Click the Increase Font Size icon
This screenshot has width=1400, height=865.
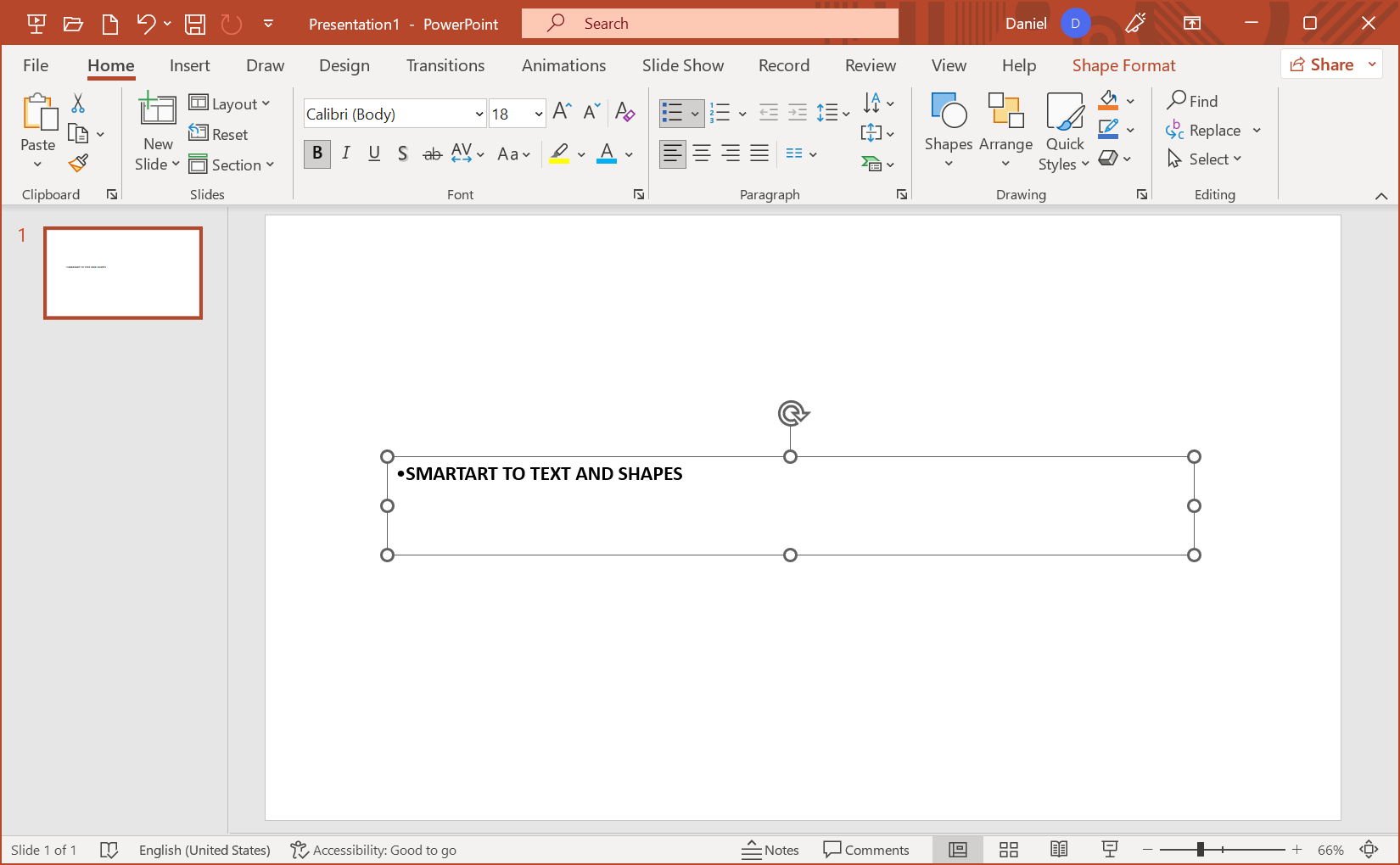561,110
